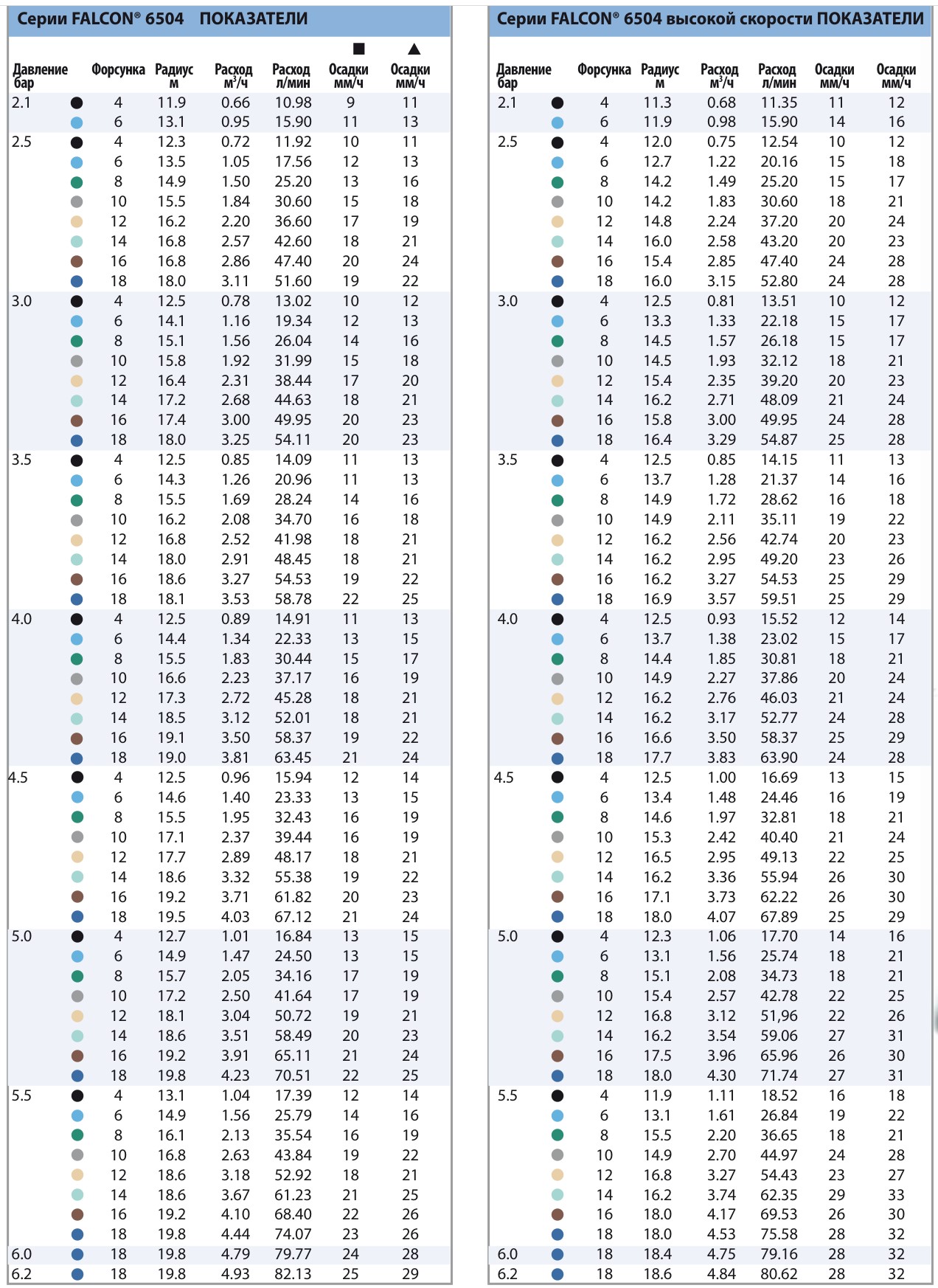
Task: Click flow value 54.11 in left table
Action: tap(293, 440)
